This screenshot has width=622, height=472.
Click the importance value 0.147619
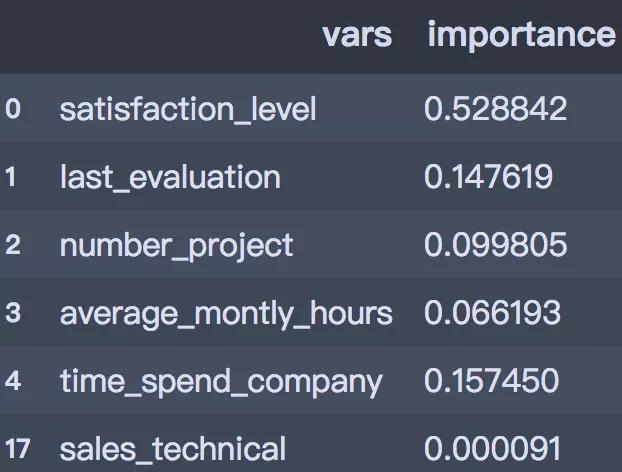(x=488, y=177)
